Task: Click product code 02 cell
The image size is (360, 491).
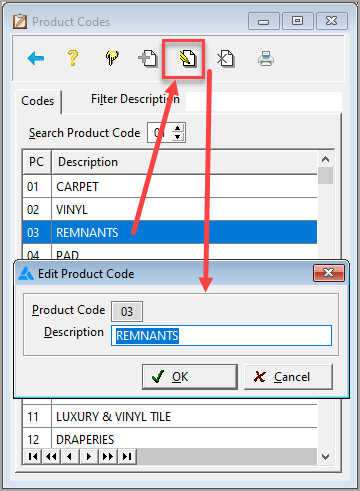Action: (37, 210)
